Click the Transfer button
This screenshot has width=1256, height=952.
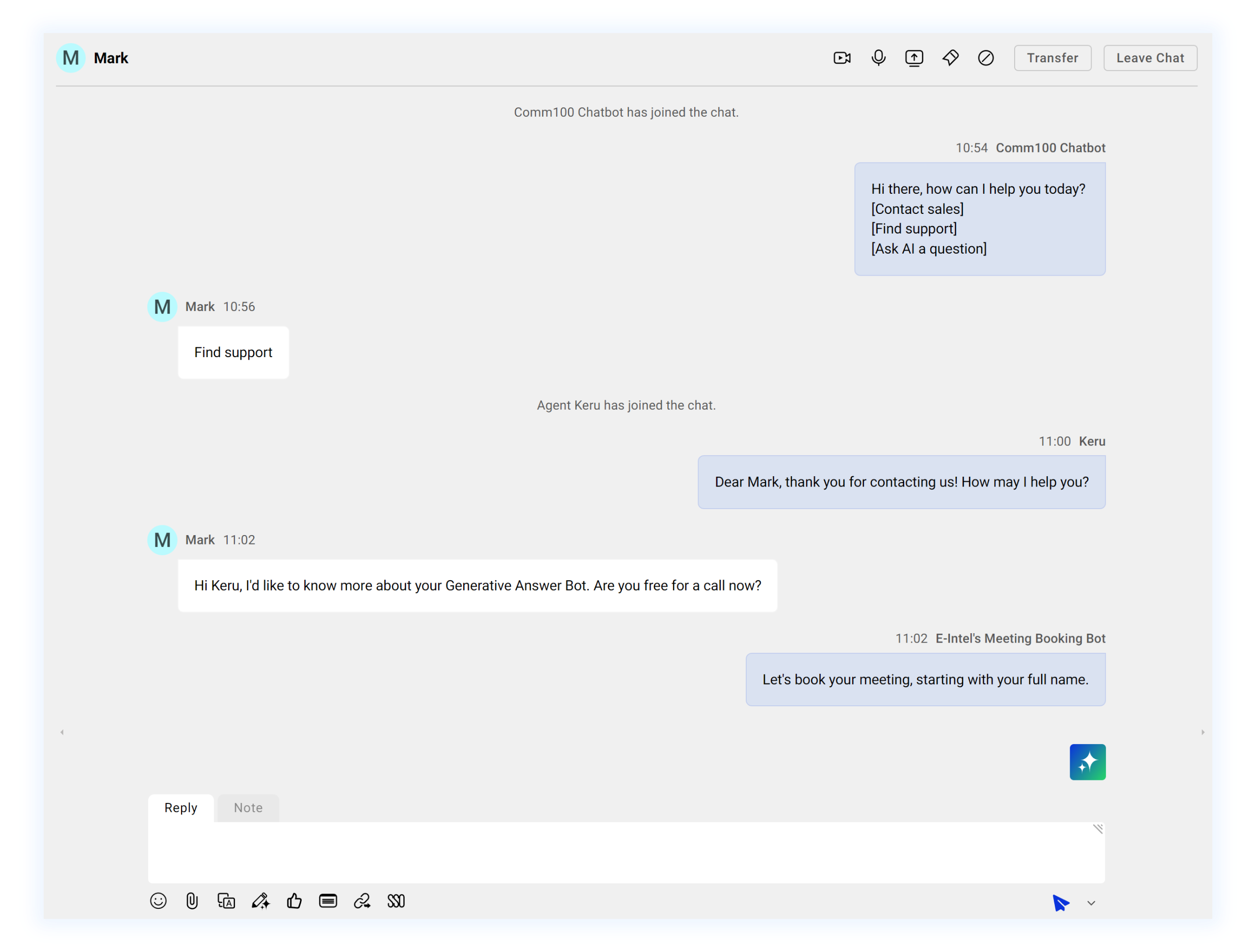(1053, 57)
